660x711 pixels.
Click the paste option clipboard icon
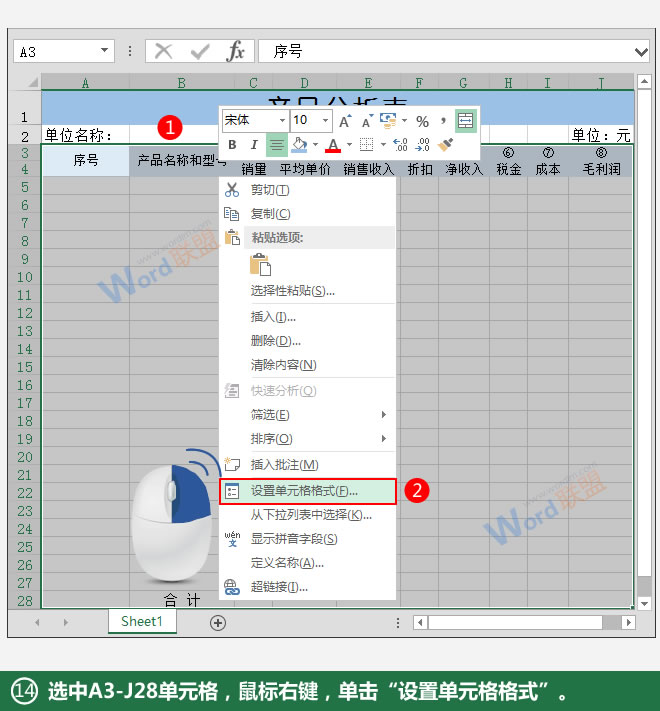coord(261,265)
